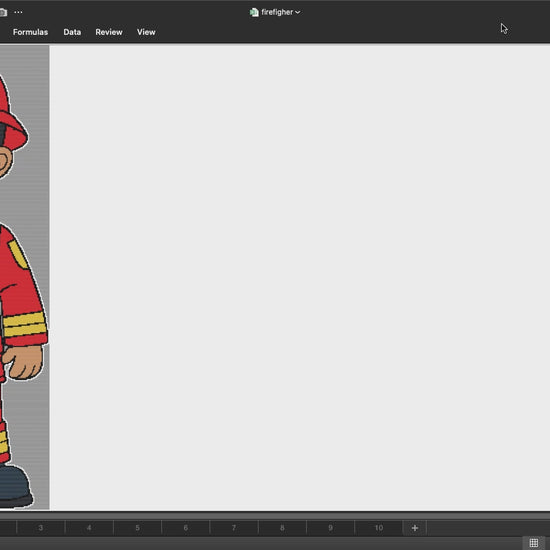Open sheet tab 6
The width and height of the screenshot is (550, 550).
pyautogui.click(x=186, y=528)
